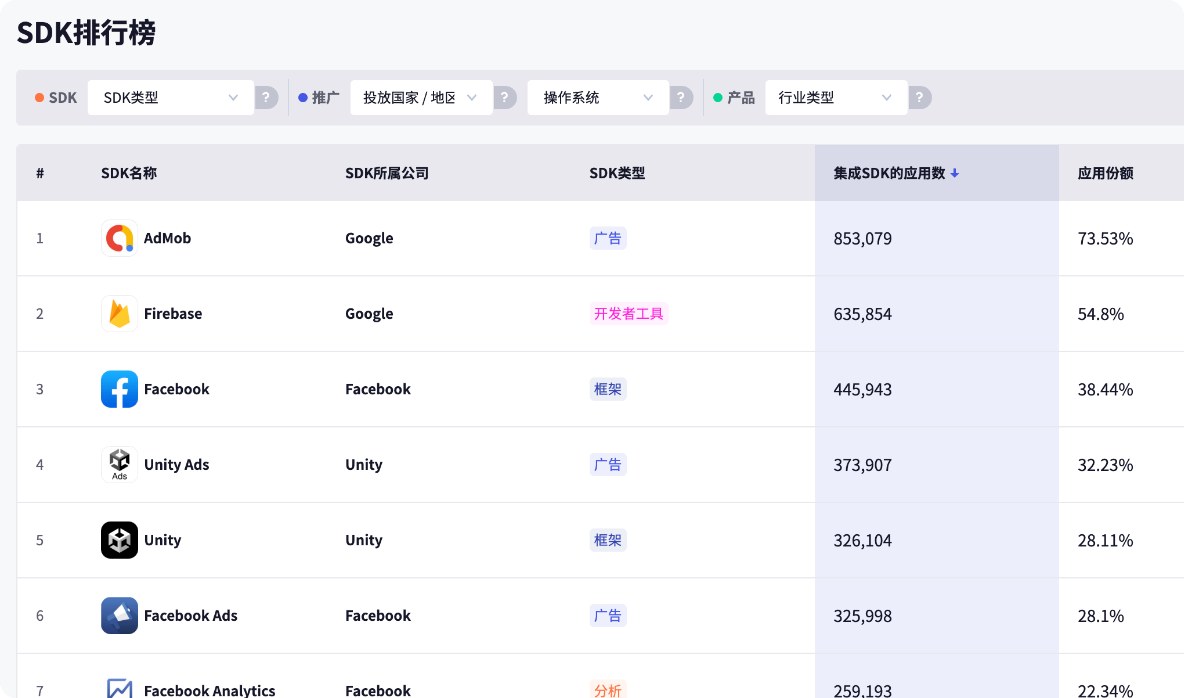Click app count 326,104
The width and height of the screenshot is (1184, 698).
(862, 541)
